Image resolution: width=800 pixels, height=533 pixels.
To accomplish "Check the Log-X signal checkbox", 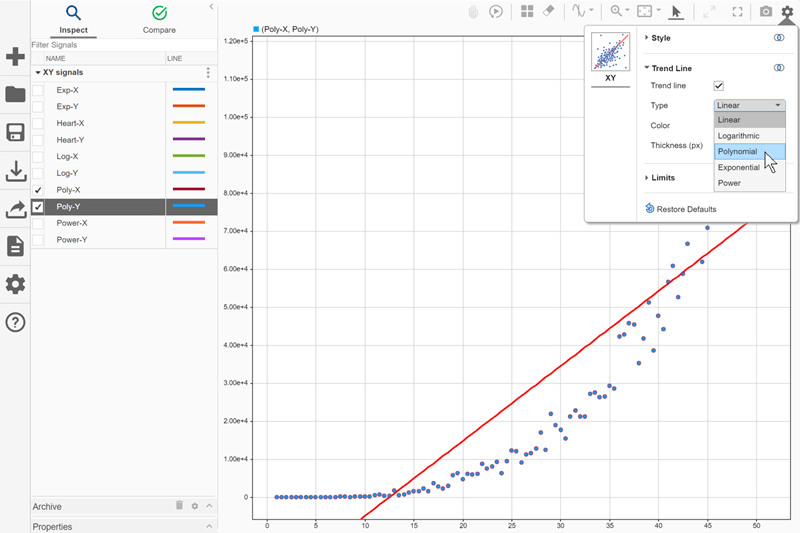I will pos(38,157).
